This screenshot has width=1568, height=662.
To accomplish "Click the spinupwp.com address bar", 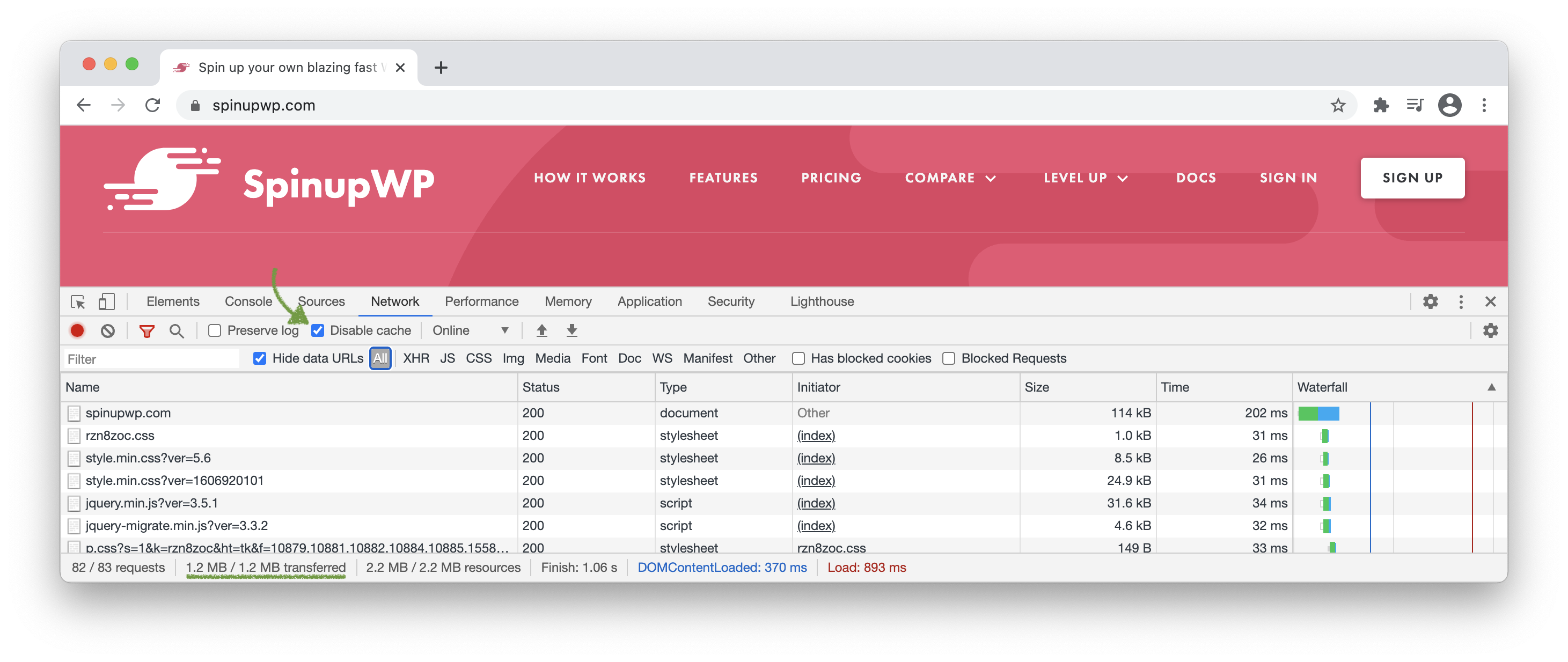I will pos(767,105).
